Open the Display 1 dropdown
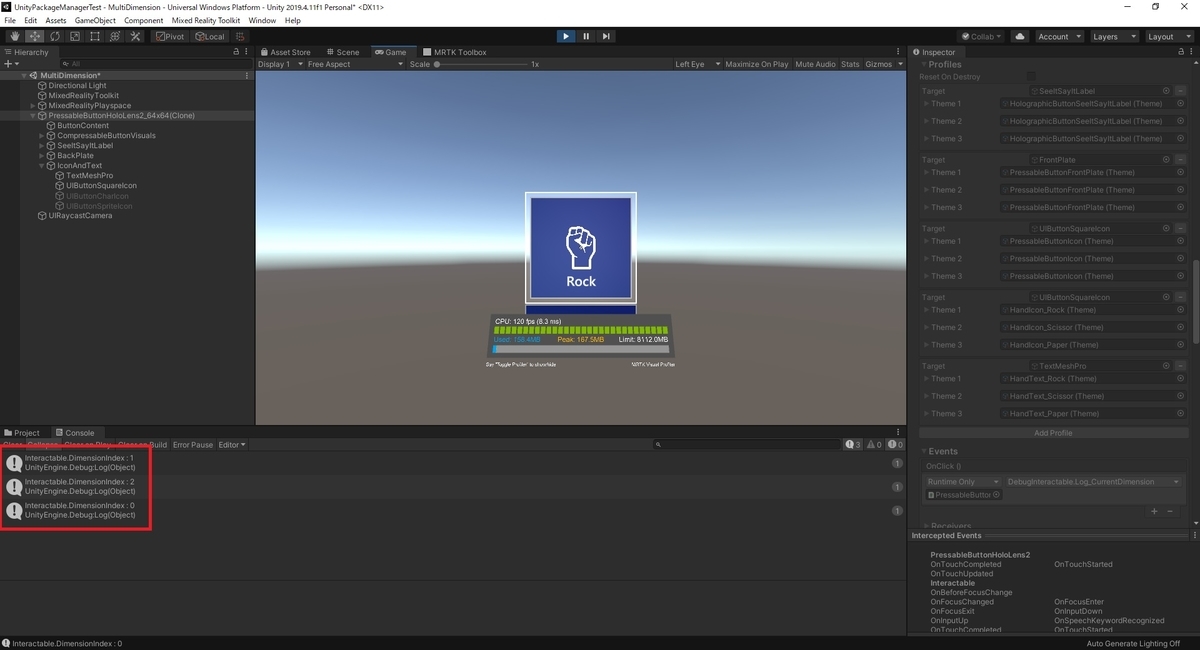 (279, 64)
